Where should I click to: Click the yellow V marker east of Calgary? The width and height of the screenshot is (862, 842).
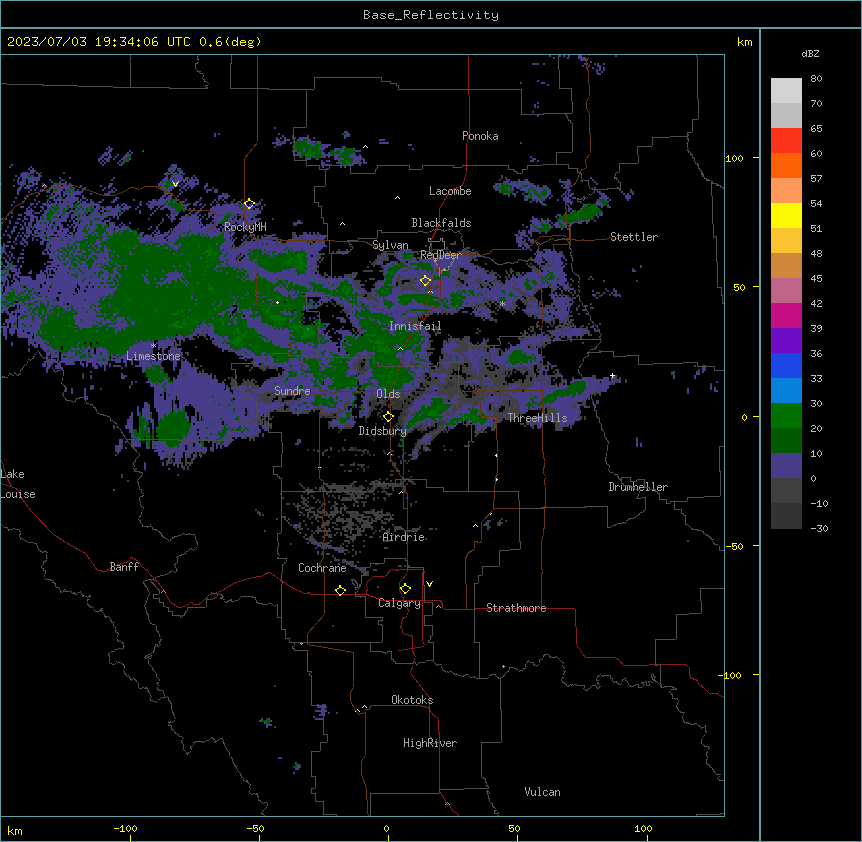(429, 584)
